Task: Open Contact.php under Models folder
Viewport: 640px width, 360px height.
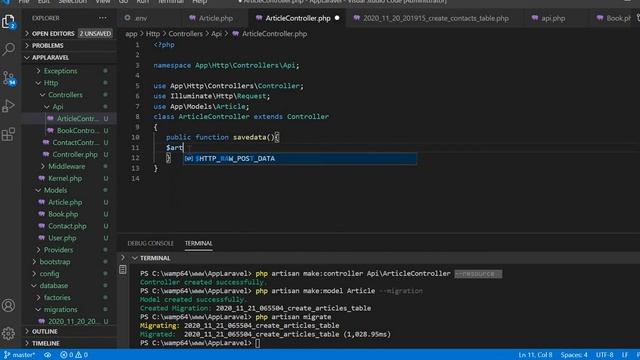Action: coord(67,226)
